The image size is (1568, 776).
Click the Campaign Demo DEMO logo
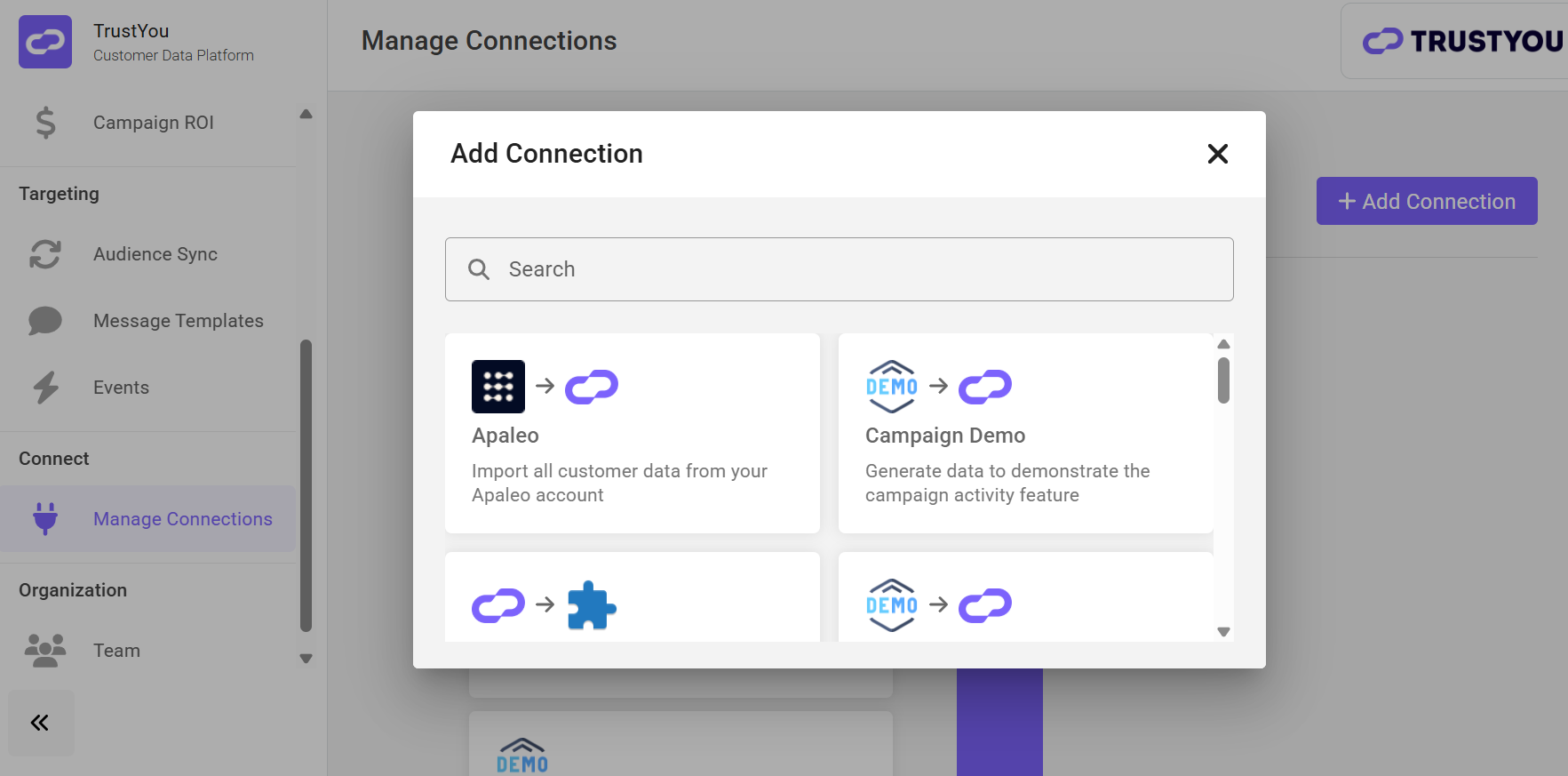(892, 387)
